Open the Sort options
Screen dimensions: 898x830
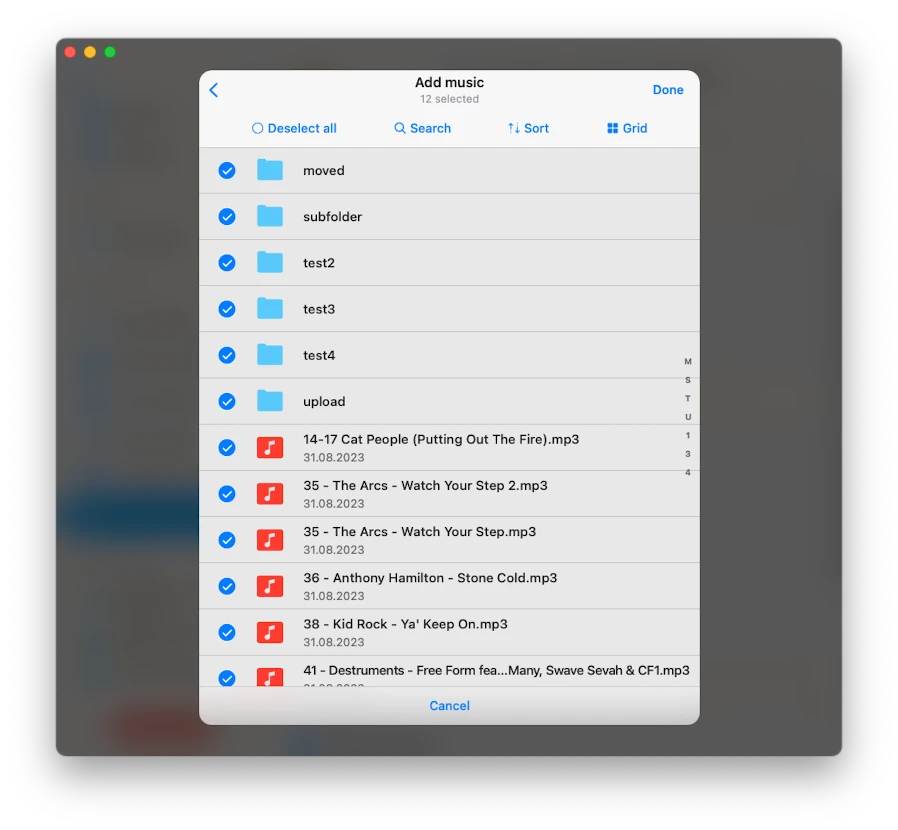[528, 128]
